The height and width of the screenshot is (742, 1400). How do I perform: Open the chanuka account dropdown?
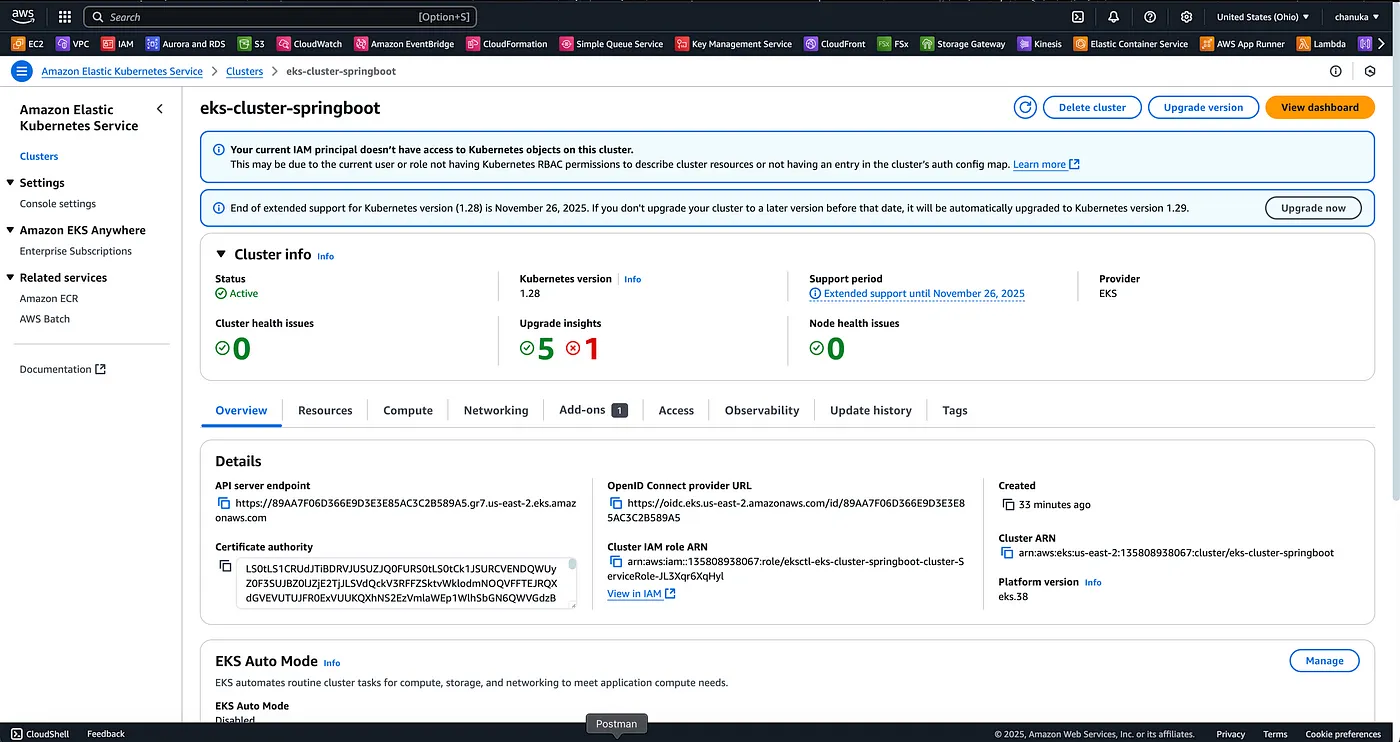[1357, 17]
